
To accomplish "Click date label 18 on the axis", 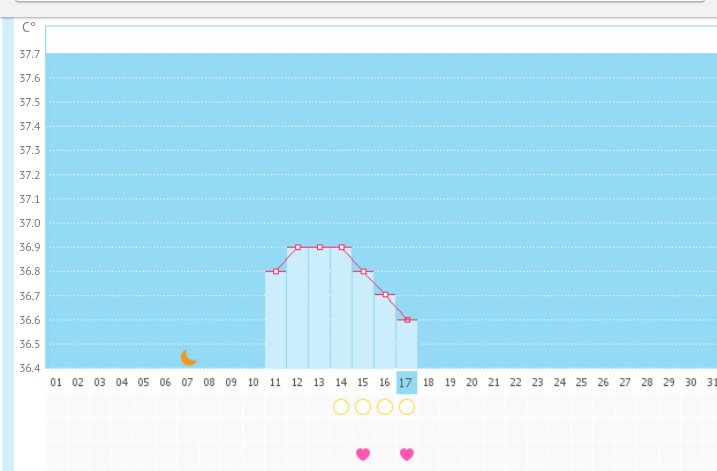I will 428,382.
